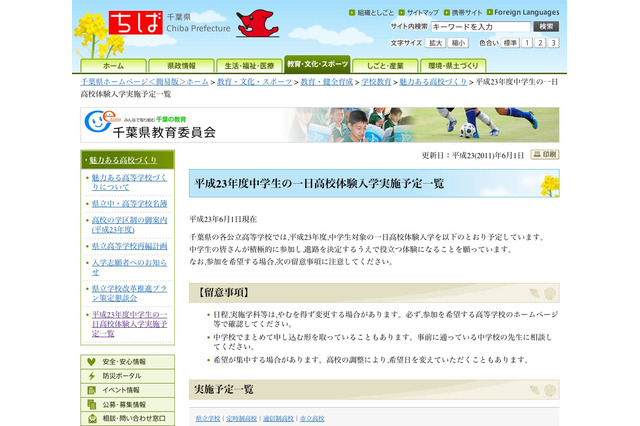Open the 生活・福祉・医療 tab
This screenshot has width=640, height=426.
pos(249,66)
